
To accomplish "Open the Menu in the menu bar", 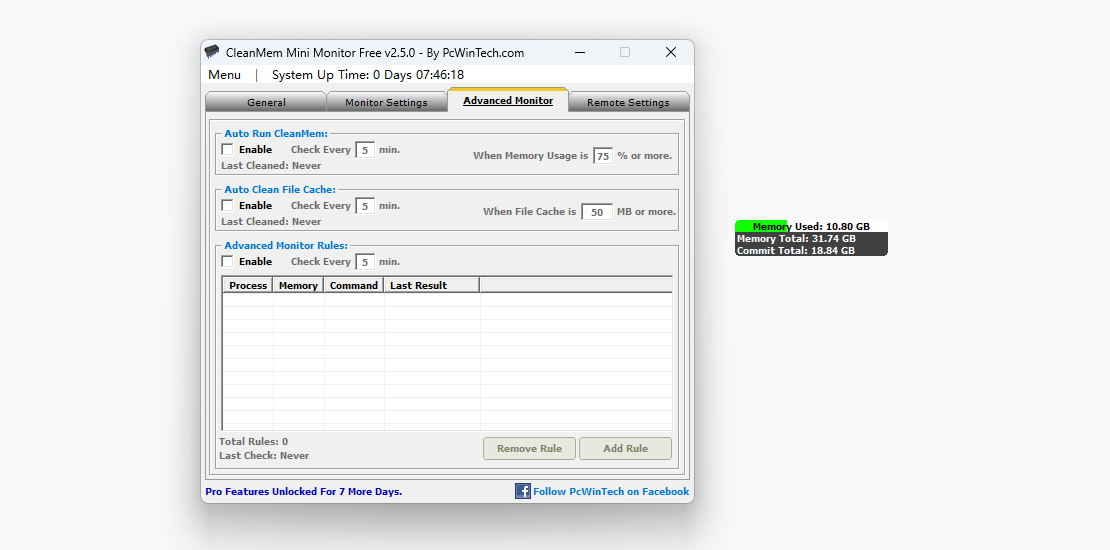I will pyautogui.click(x=224, y=75).
